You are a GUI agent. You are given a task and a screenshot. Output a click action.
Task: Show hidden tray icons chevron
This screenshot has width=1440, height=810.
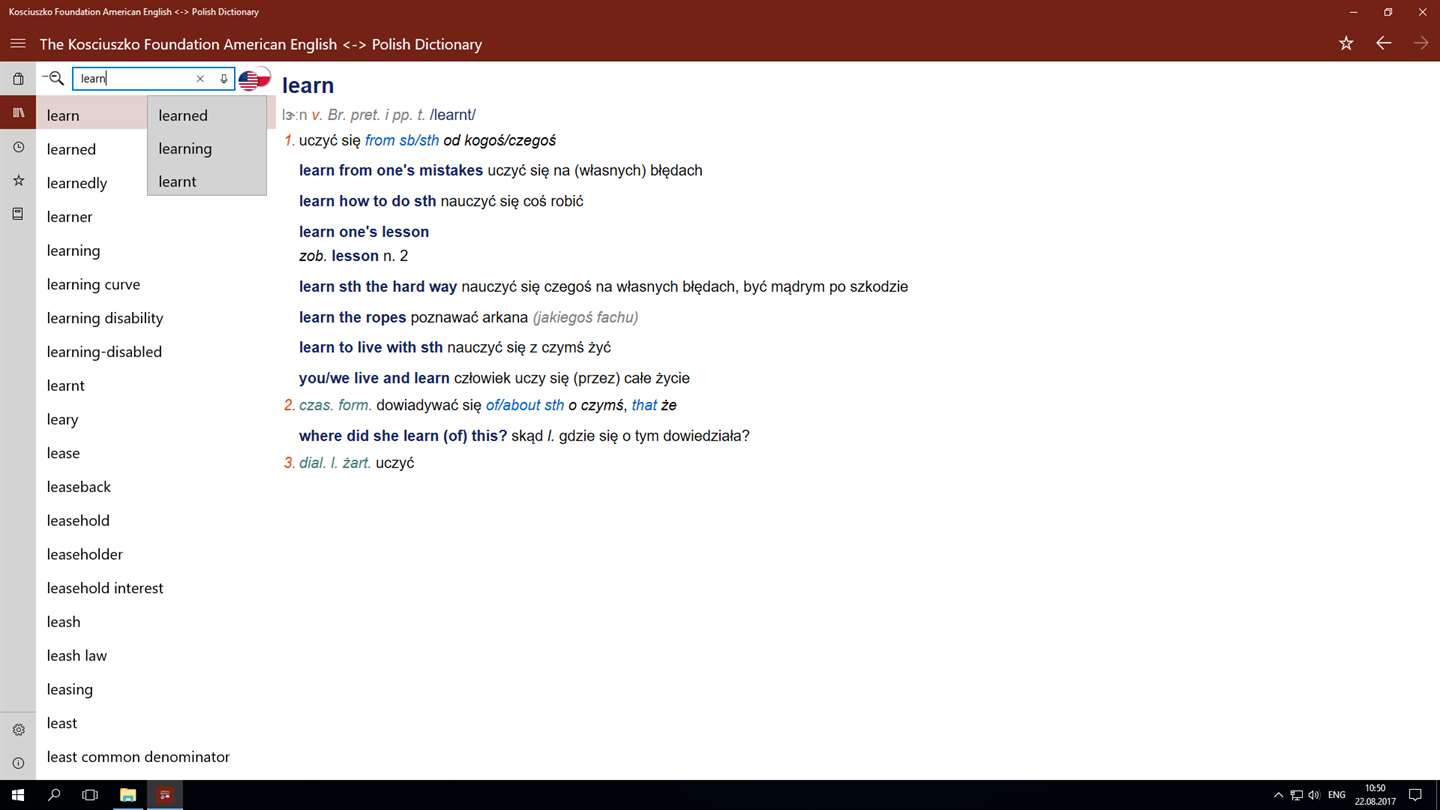(x=1278, y=795)
